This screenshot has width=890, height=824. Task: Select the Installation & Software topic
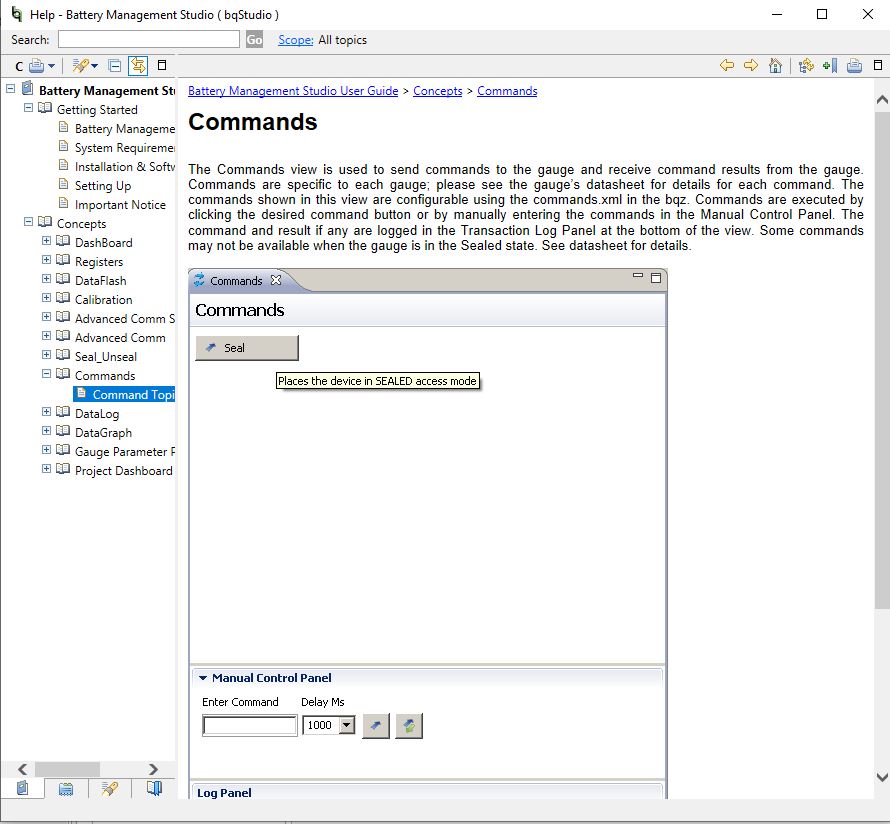(x=125, y=167)
